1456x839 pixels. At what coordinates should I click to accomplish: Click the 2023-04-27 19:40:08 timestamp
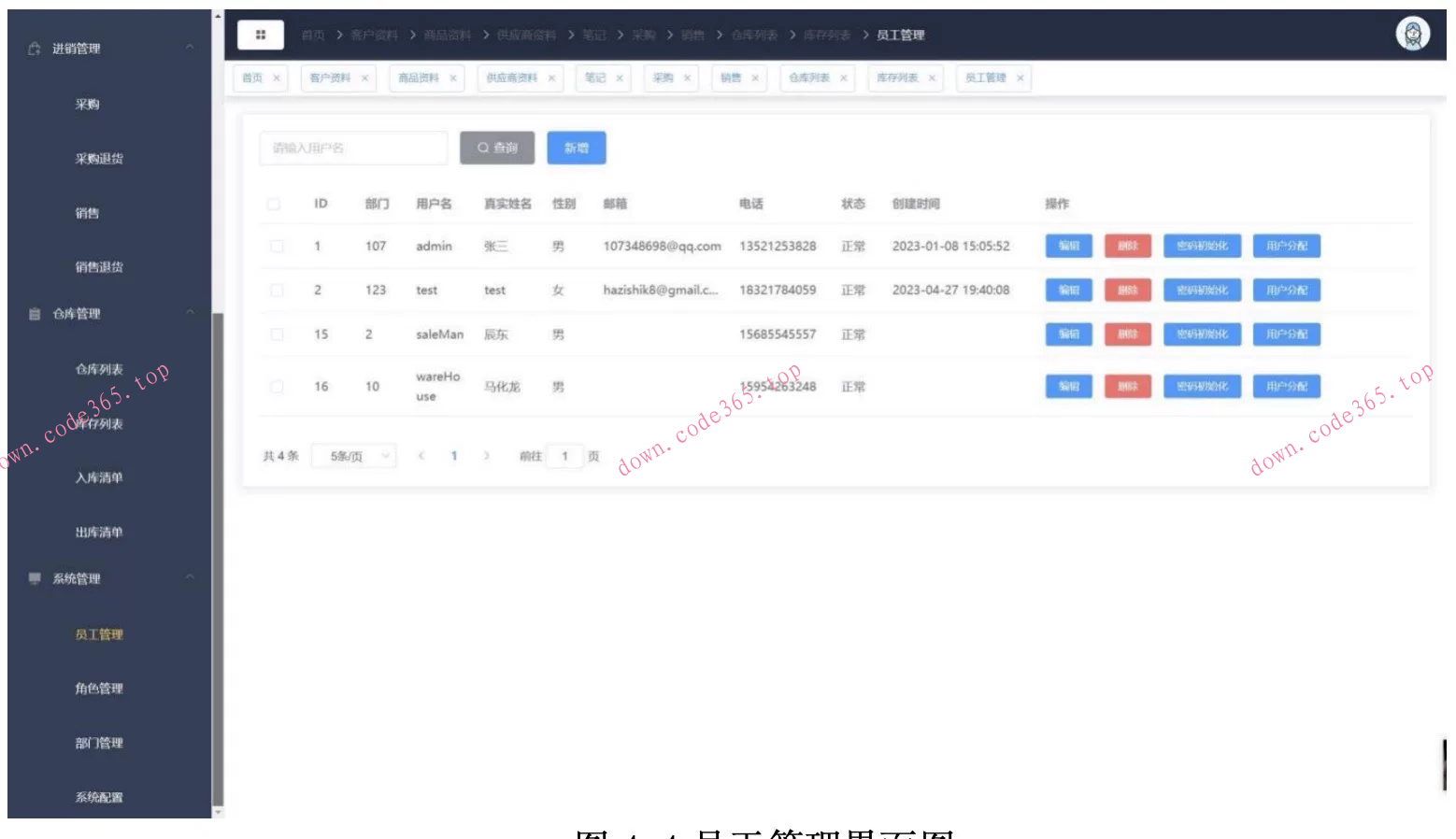click(x=950, y=291)
